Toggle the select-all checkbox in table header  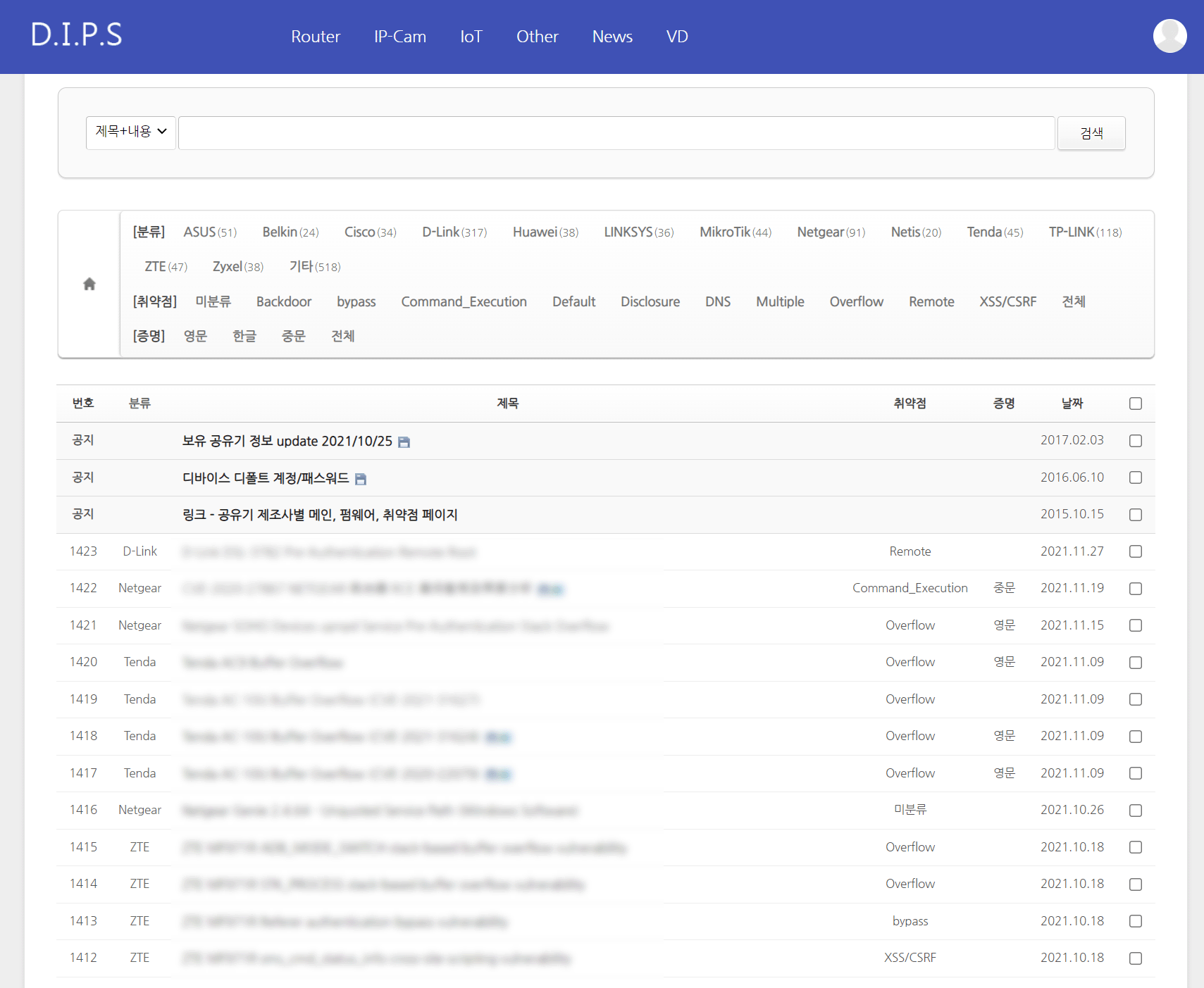pyautogui.click(x=1135, y=404)
